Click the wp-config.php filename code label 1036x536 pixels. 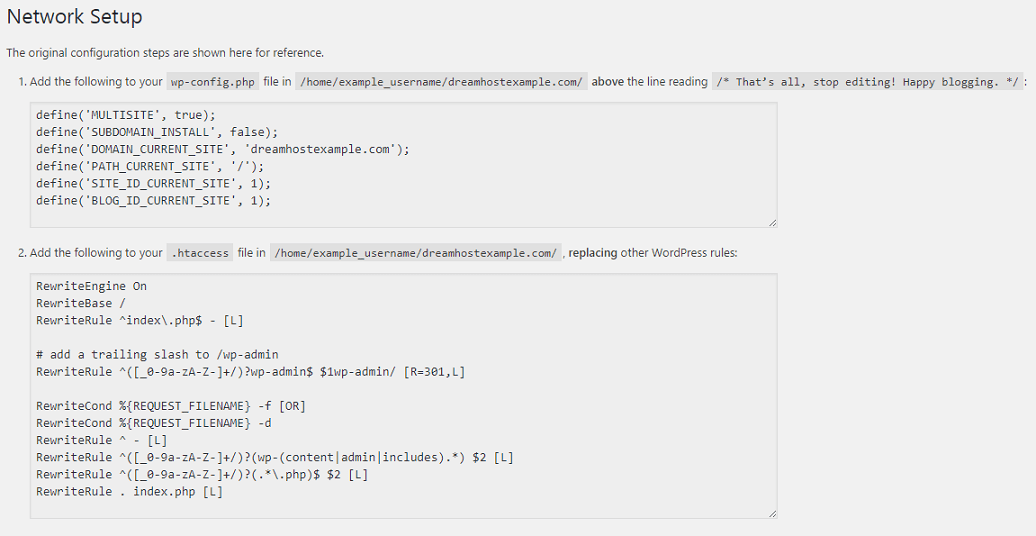213,82
